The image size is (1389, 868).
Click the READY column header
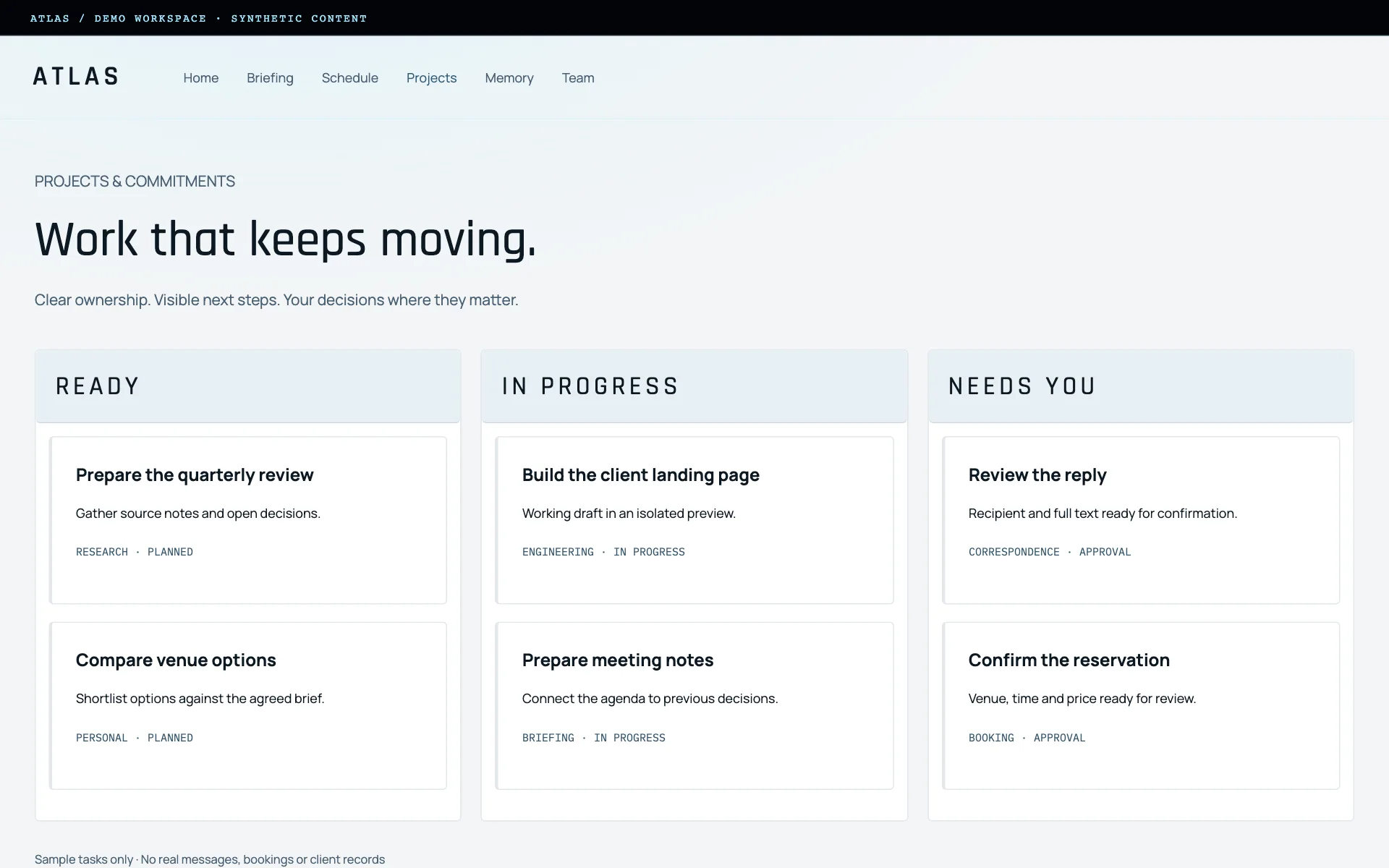coord(247,386)
